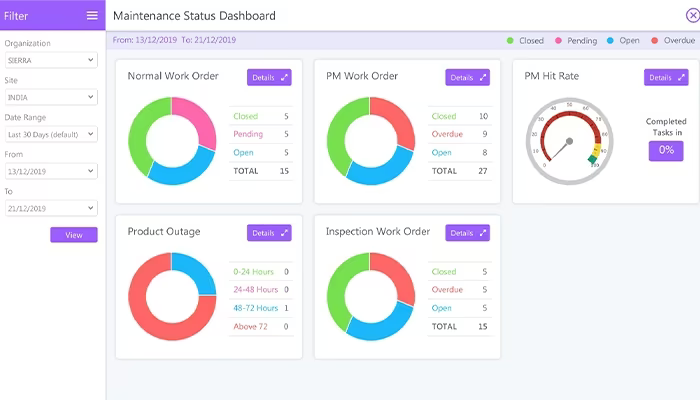This screenshot has height=400, width=700.
Task: Select the To date field 21/12/2019
Action: (x=51, y=208)
